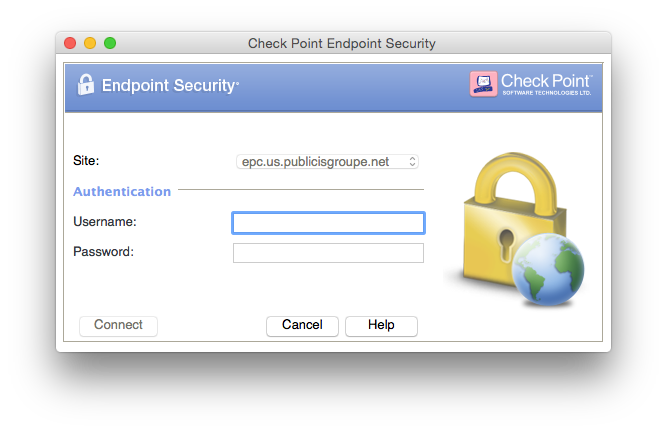Click the white lock icon in header
The width and height of the screenshot is (667, 432).
click(86, 85)
